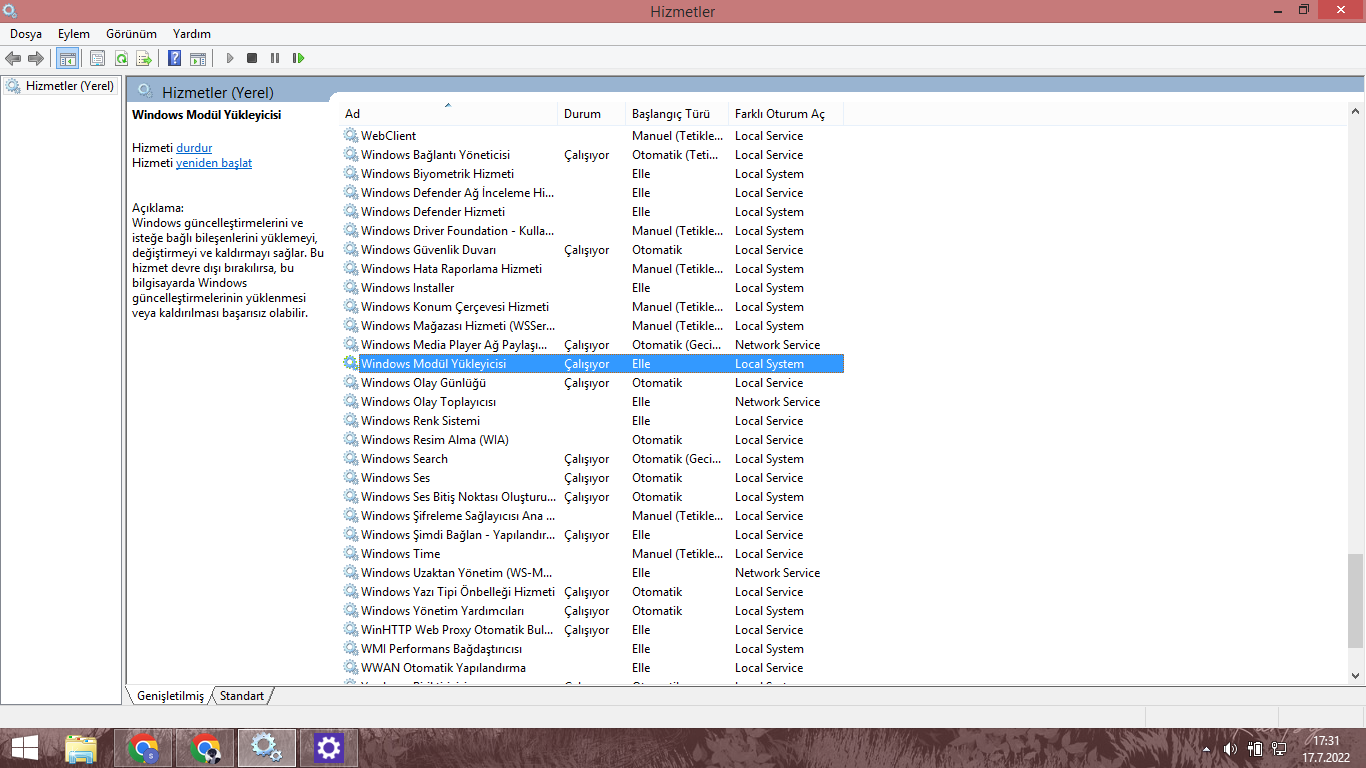Screen dimensions: 1366x768
Task: Select the Windows Renk Sistemi service
Action: point(420,420)
